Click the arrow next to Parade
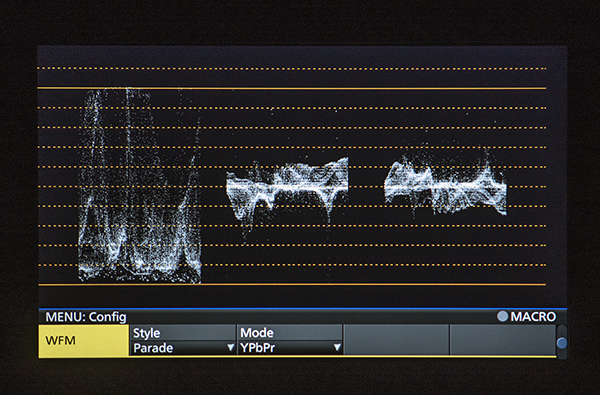Screen dimensions: 600x395 (x=230, y=348)
